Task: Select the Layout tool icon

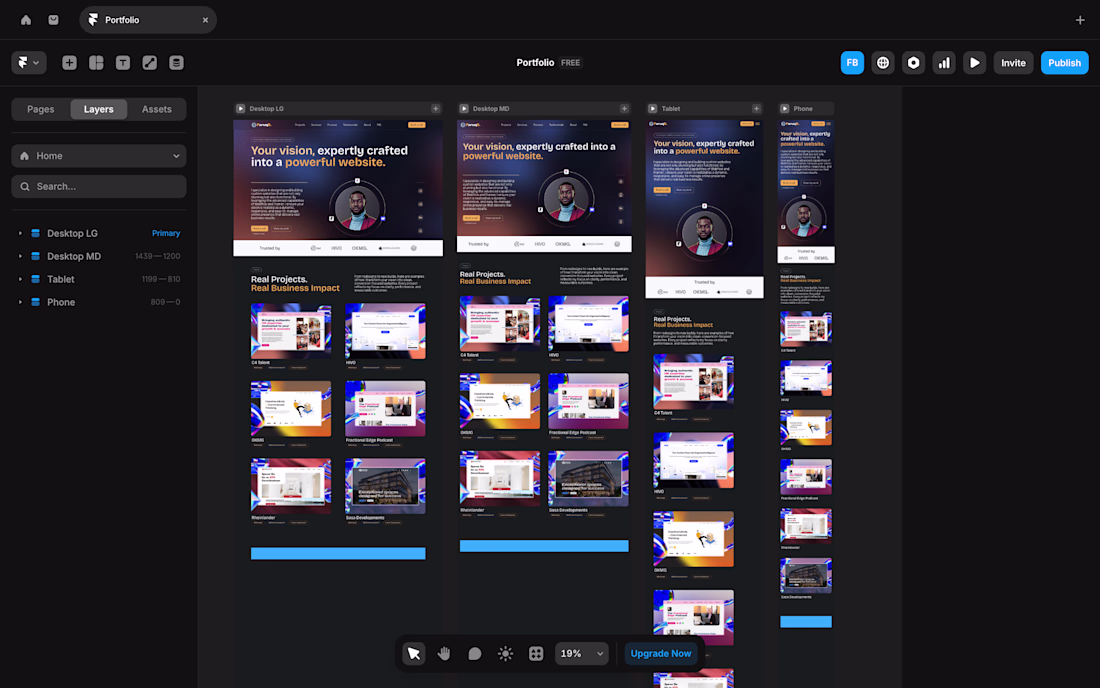Action: [96, 62]
